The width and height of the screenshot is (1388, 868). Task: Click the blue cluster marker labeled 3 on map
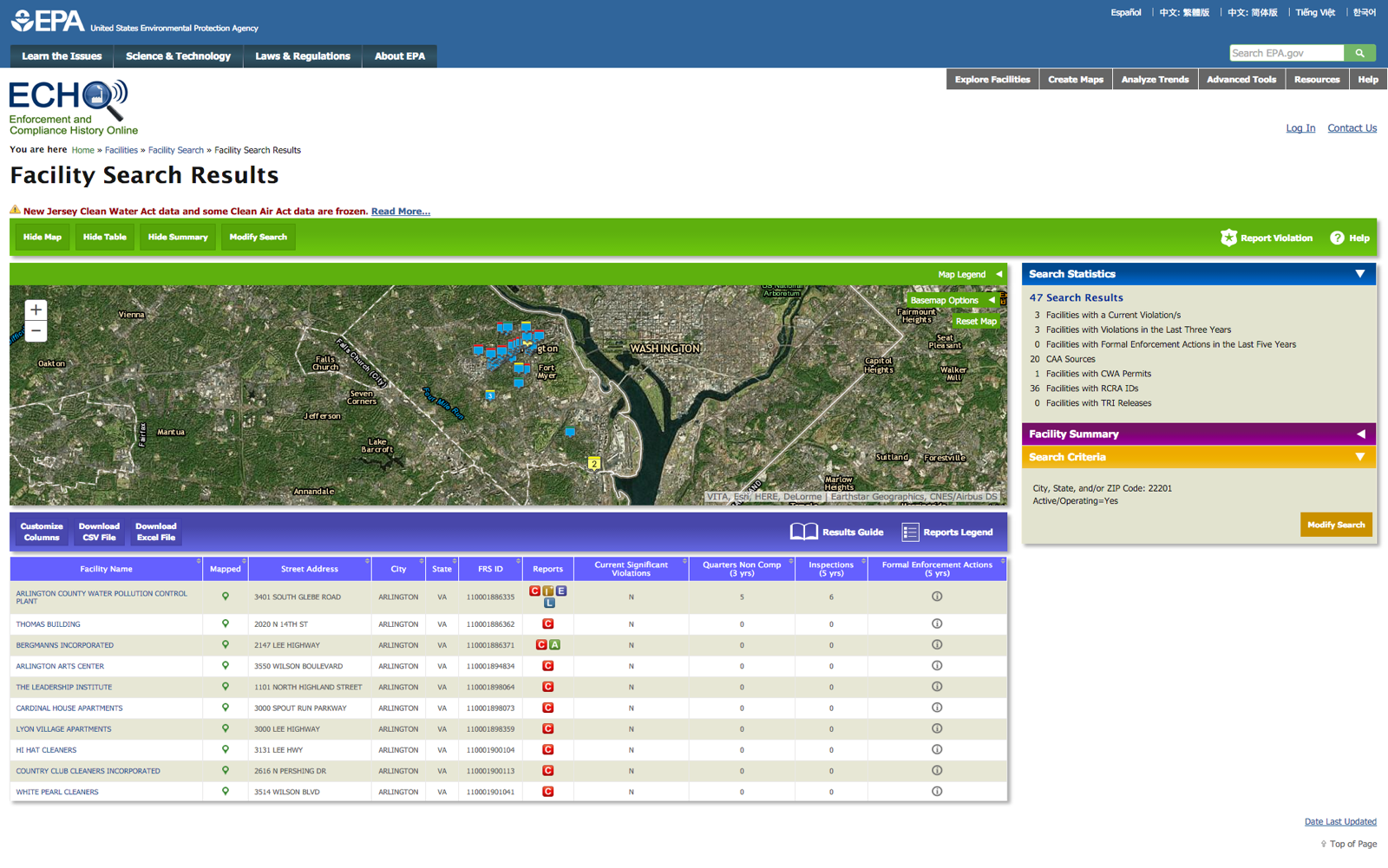[490, 395]
